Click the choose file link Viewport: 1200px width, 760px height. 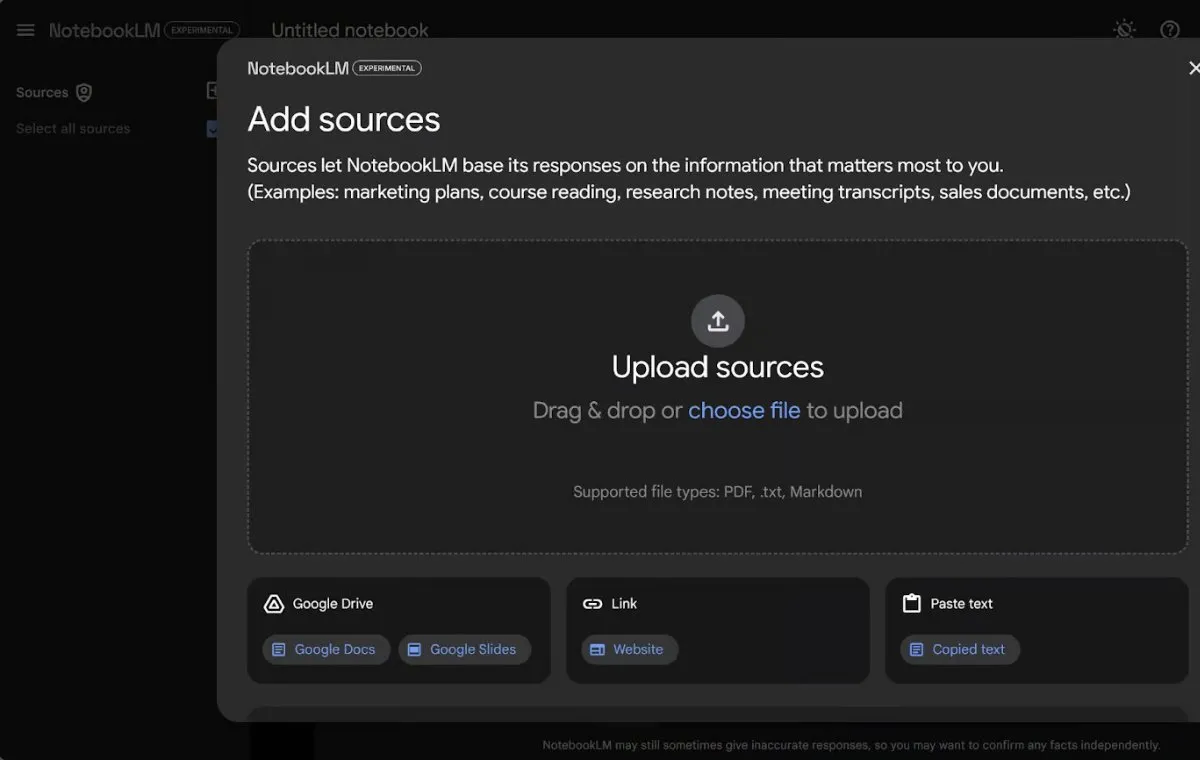coord(743,411)
